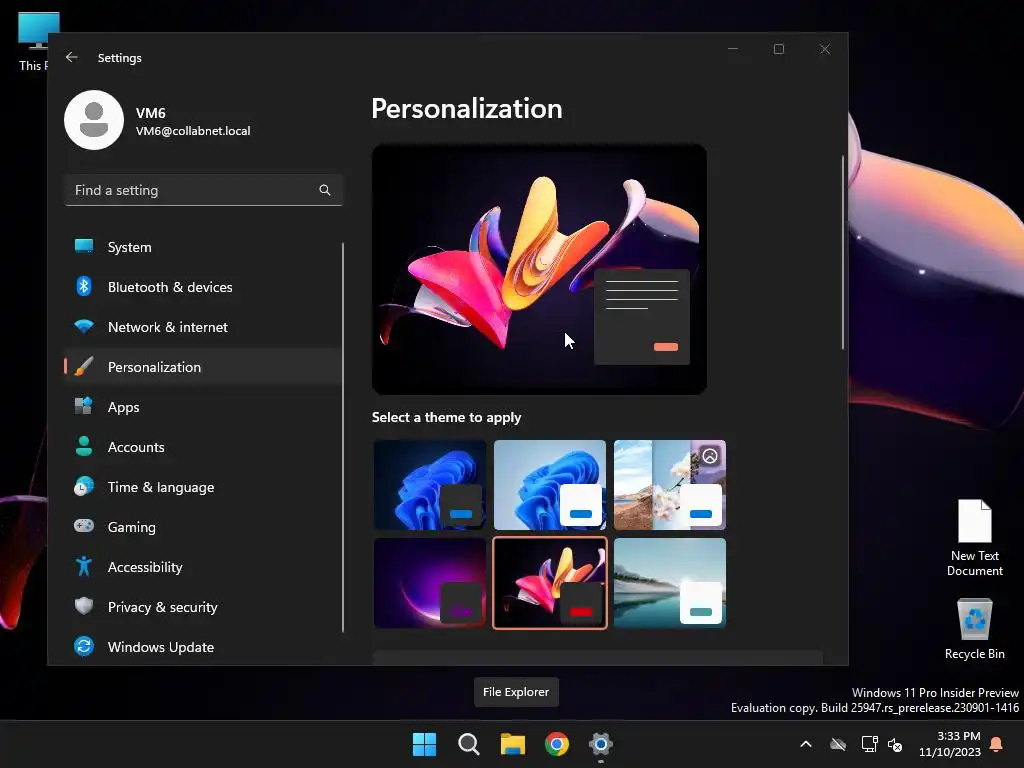Image resolution: width=1024 pixels, height=768 pixels.
Task: Open the System settings category
Action: (204, 247)
